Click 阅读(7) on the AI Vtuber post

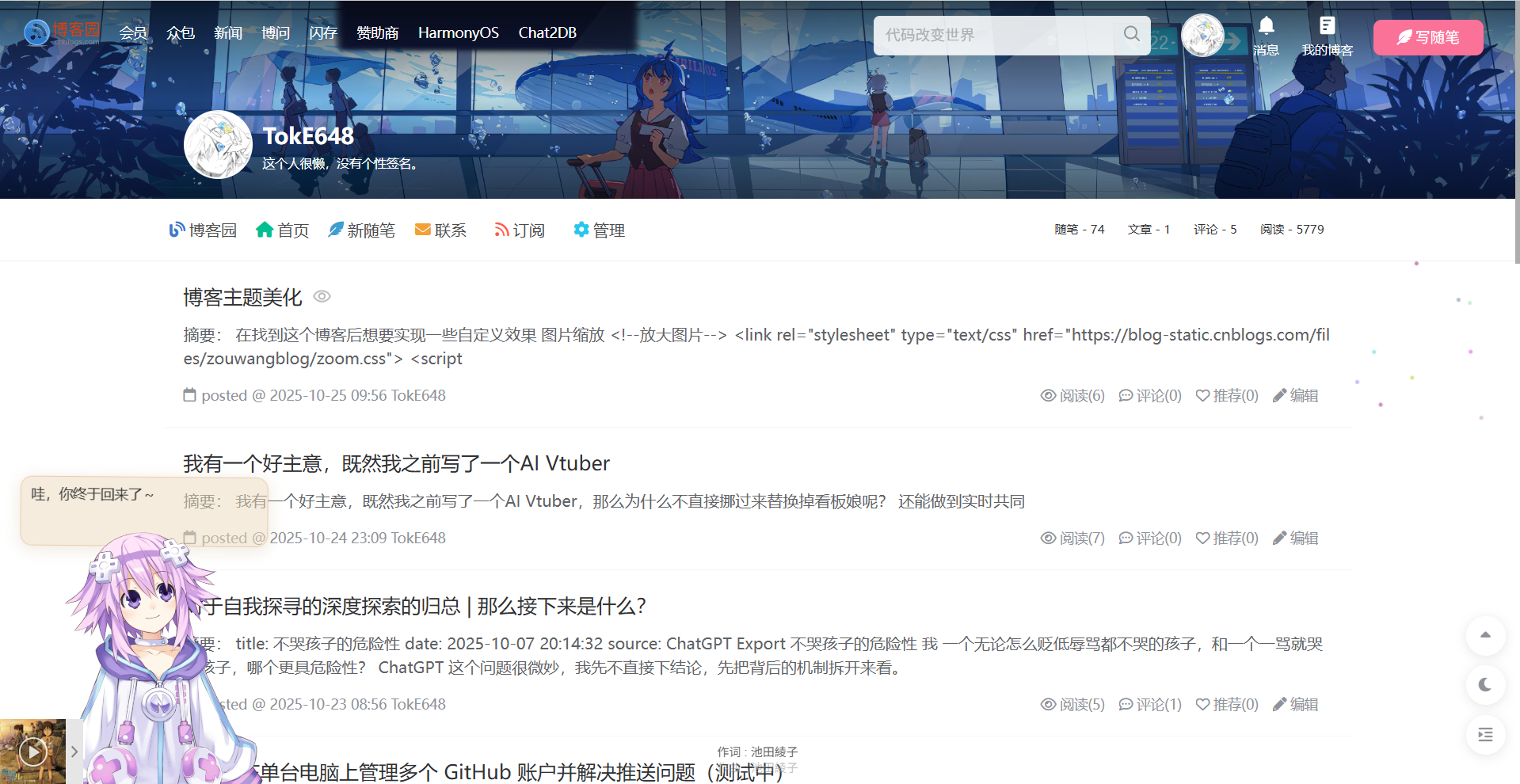click(1072, 538)
